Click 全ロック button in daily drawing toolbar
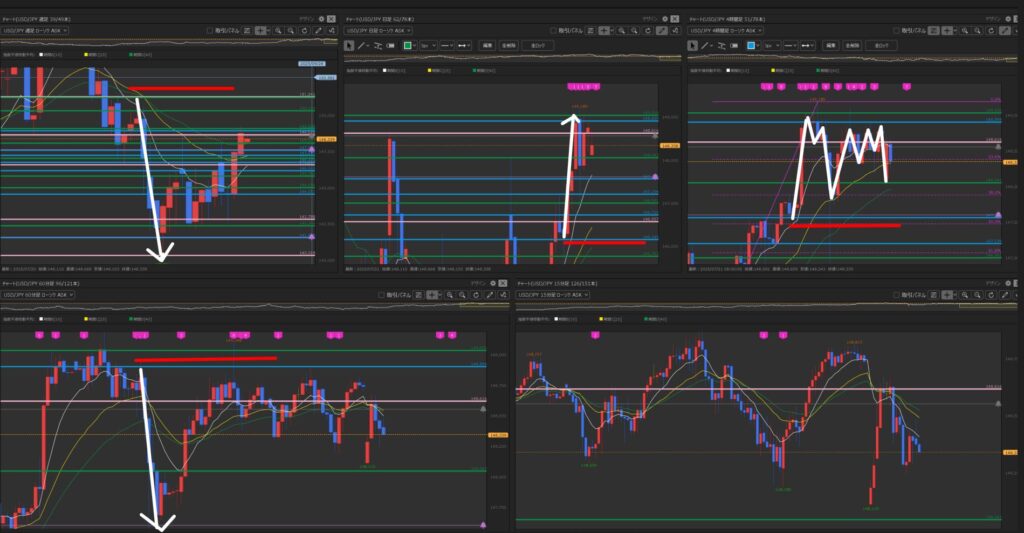 pyautogui.click(x=537, y=45)
